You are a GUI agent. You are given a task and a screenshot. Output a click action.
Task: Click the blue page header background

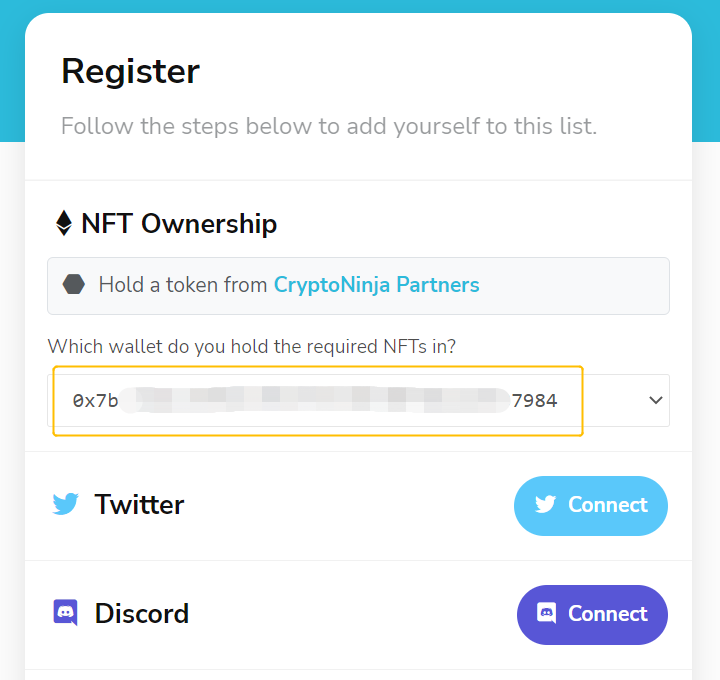pyautogui.click(x=358, y=6)
